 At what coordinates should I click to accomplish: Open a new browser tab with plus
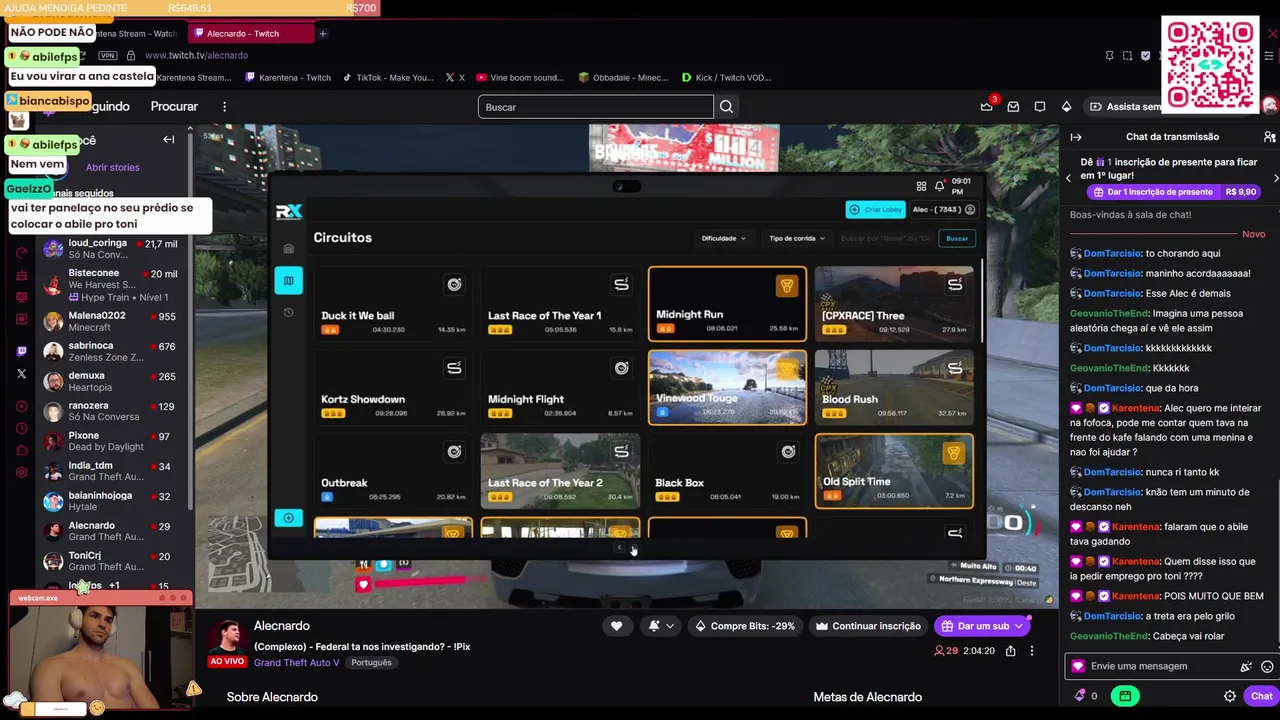323,33
